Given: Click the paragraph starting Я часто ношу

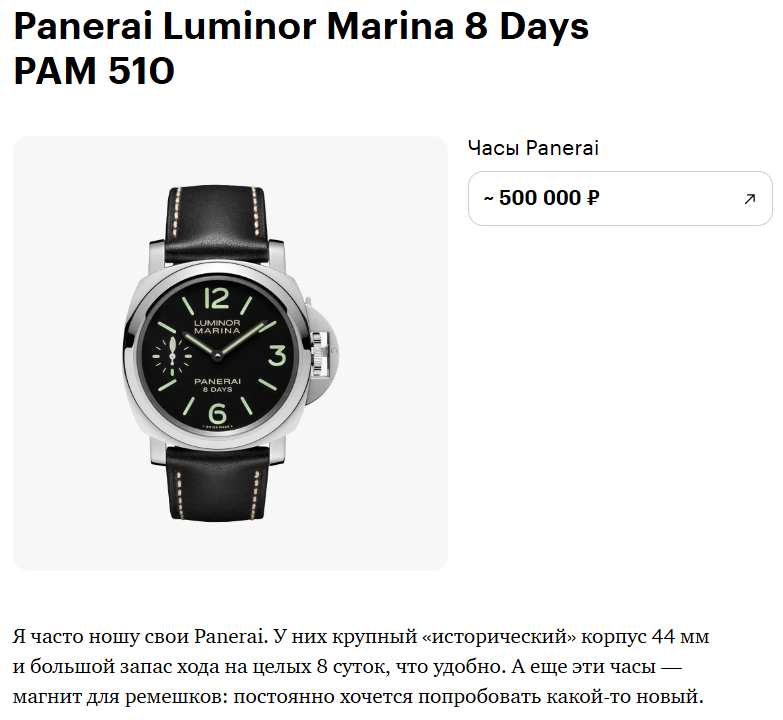Looking at the screenshot, I should 361,667.
